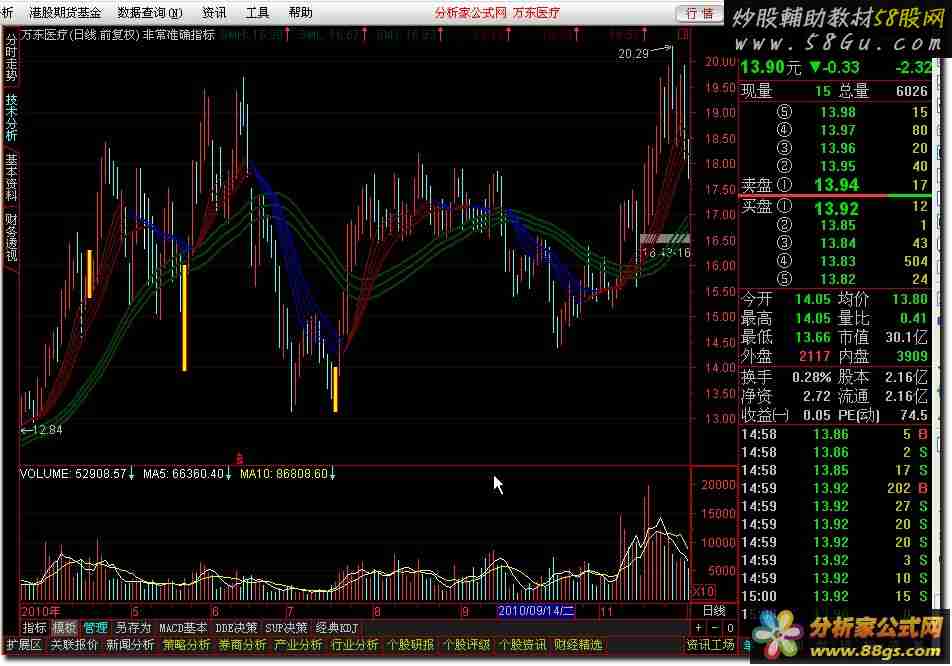Click the plus zoom-in icon
Image resolution: width=952 pixels, height=666 pixels.
coord(699,628)
